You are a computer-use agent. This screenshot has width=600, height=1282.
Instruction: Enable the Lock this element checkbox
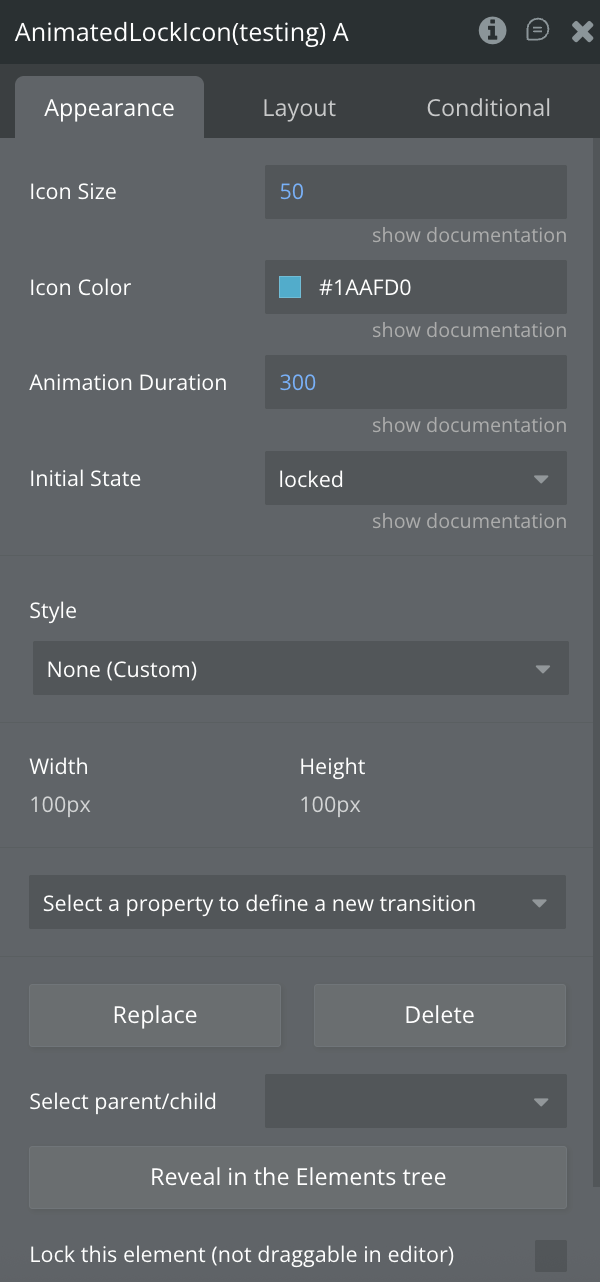point(550,1255)
